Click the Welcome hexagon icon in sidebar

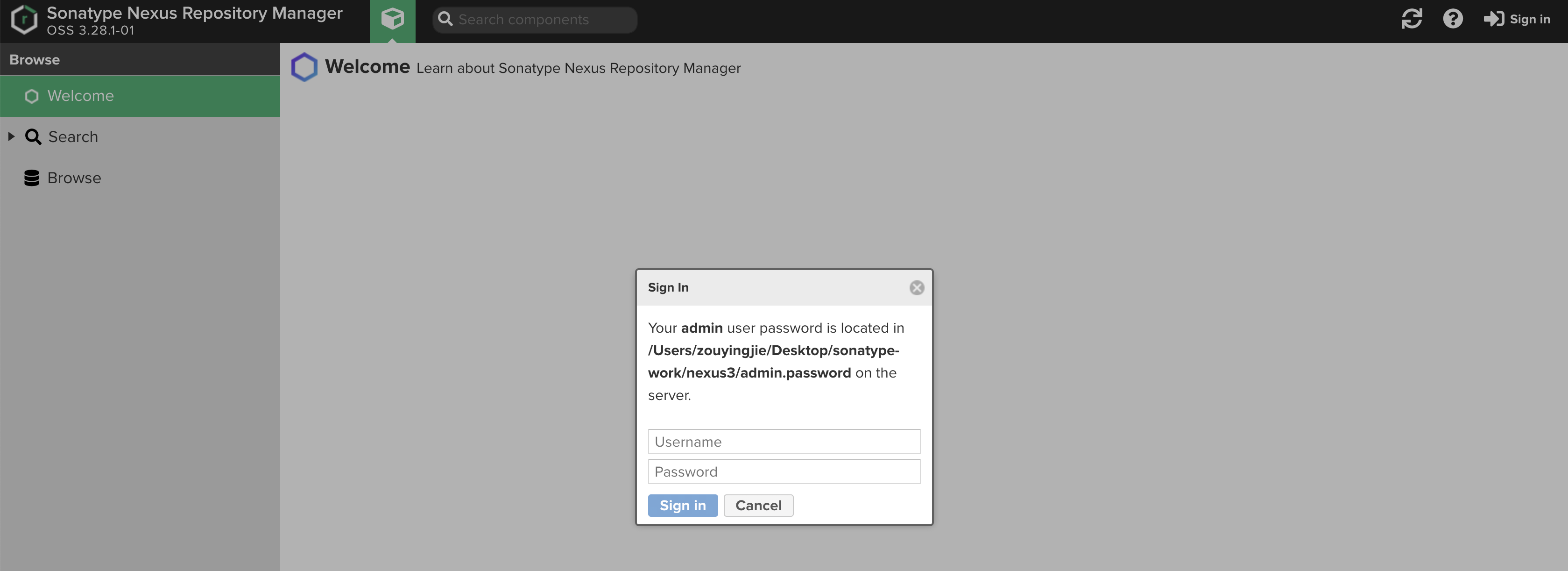[32, 96]
